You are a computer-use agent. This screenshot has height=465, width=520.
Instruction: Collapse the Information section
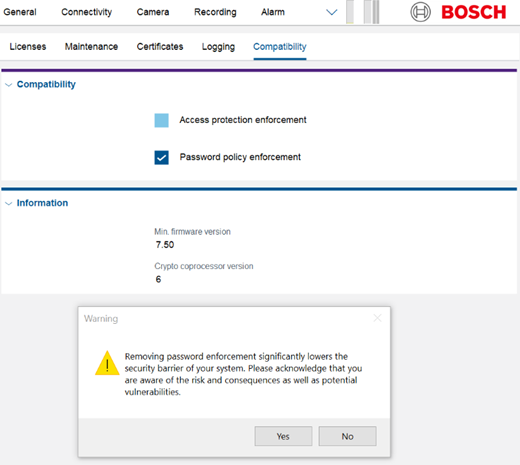(9, 203)
